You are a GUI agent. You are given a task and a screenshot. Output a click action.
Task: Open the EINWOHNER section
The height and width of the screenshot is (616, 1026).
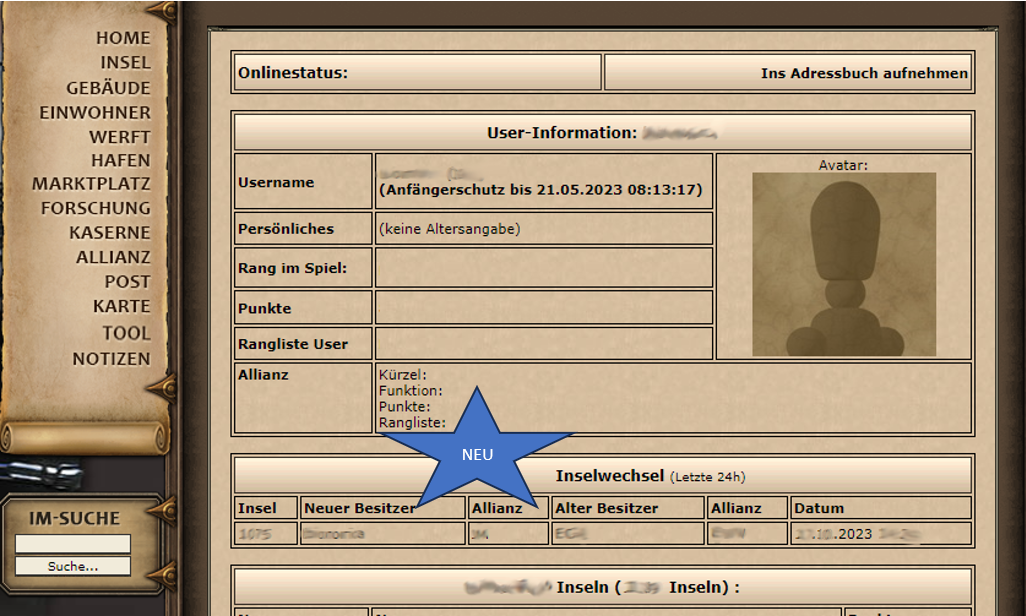95,113
